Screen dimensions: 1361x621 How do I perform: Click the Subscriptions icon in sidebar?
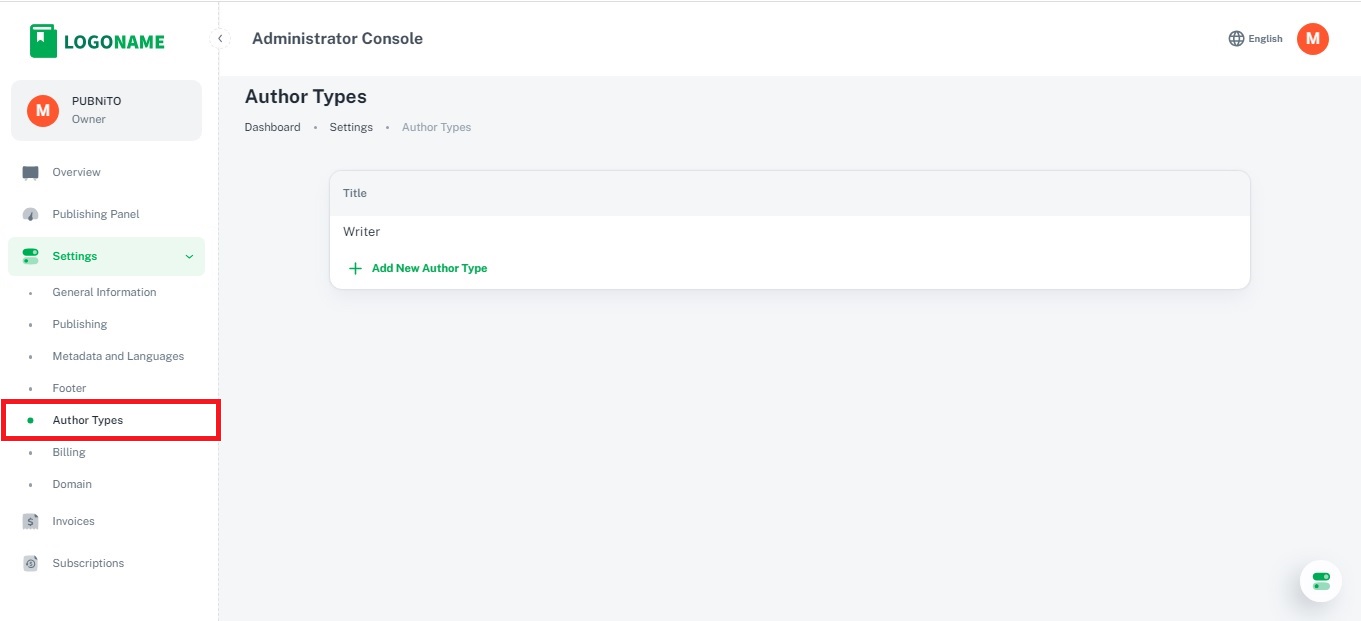(31, 564)
